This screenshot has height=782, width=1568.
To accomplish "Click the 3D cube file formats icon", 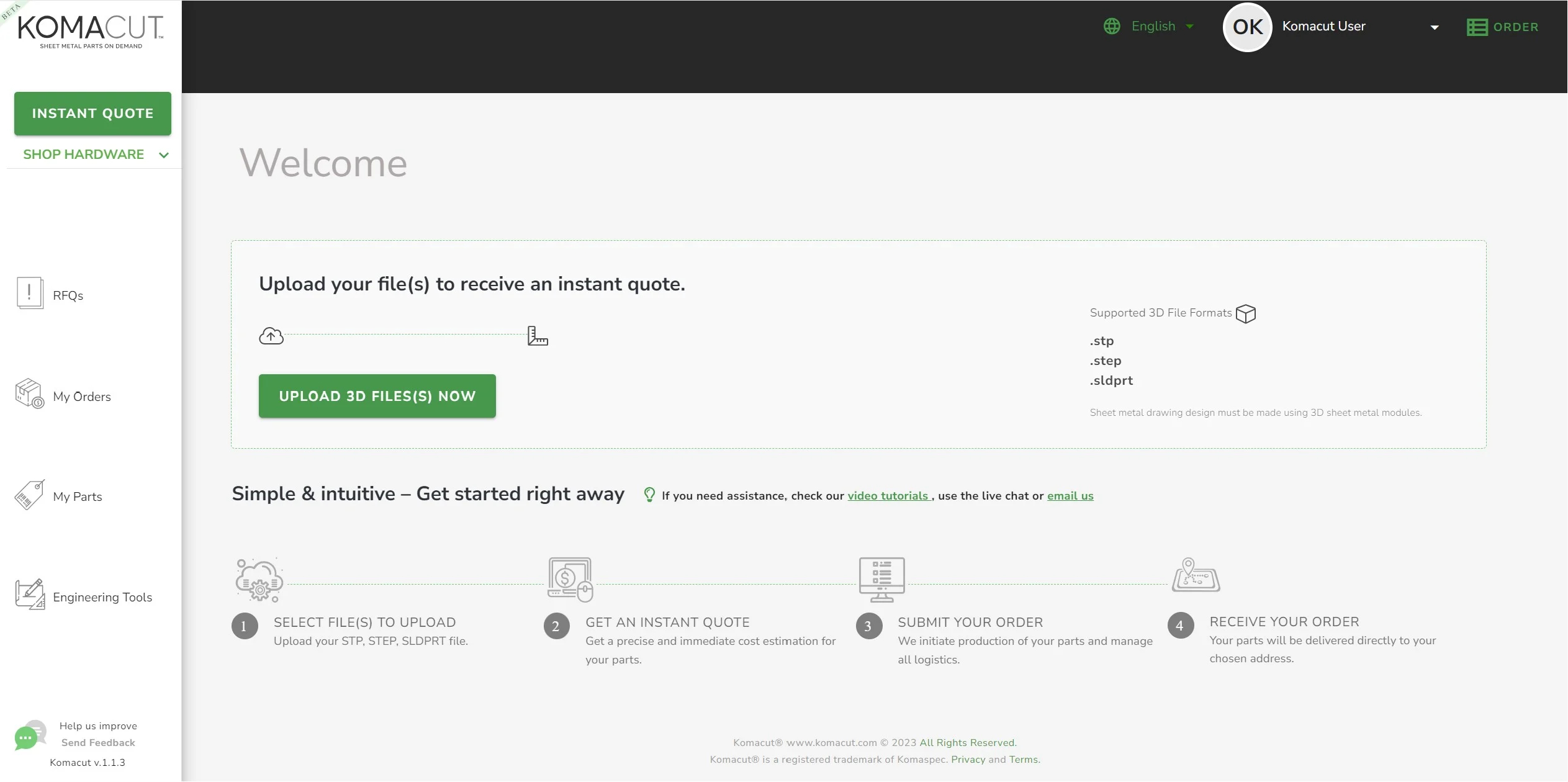I will click(1245, 313).
